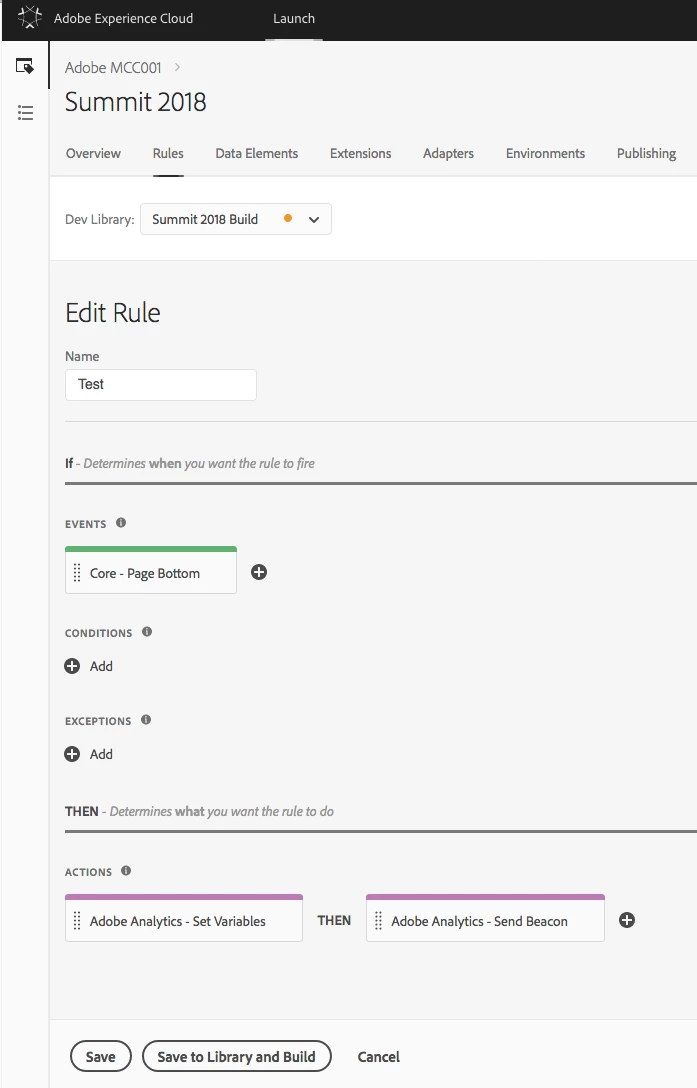The width and height of the screenshot is (697, 1088).
Task: Switch to Data Elements tab
Action: click(x=256, y=153)
